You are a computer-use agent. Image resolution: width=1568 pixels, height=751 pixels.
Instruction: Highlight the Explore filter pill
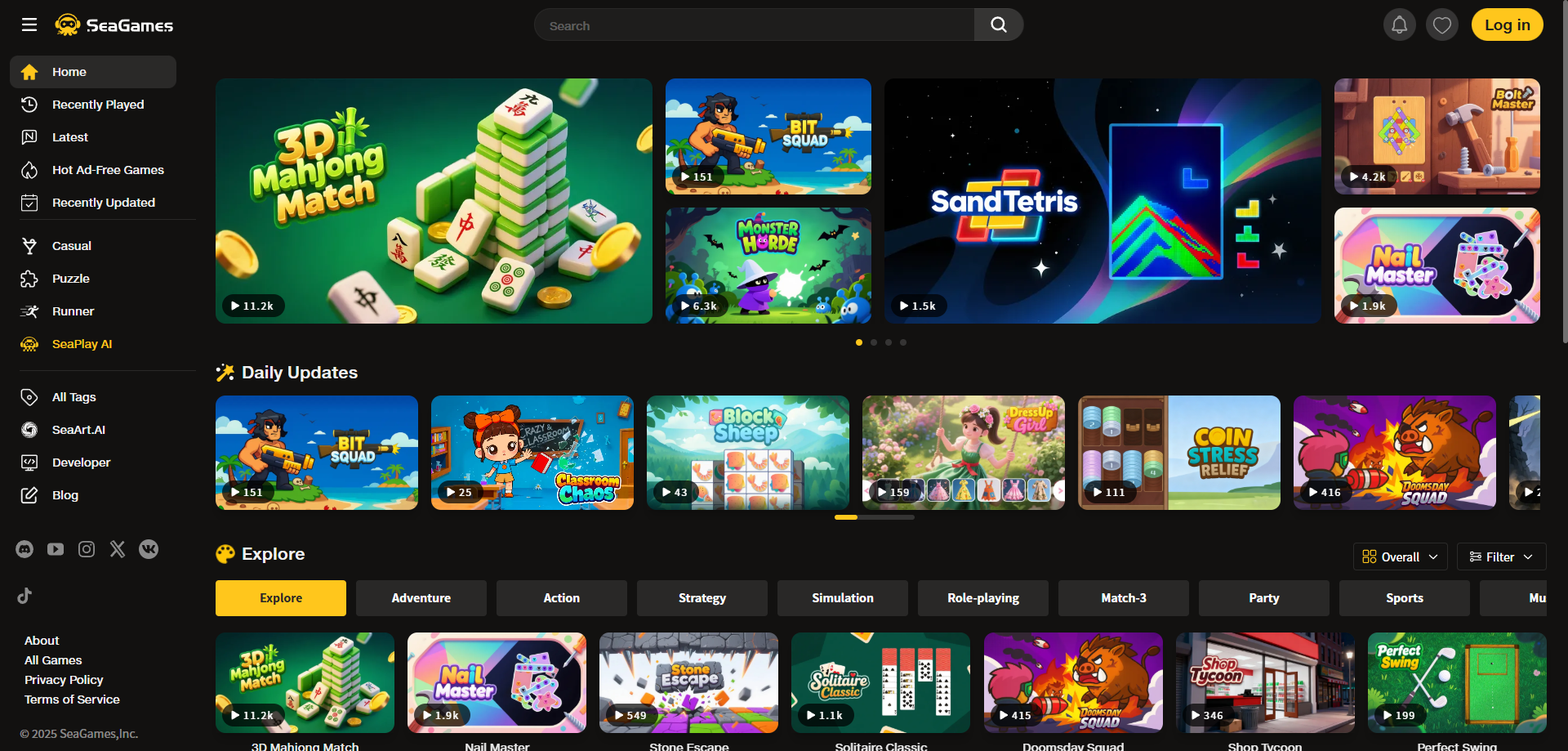(x=280, y=597)
